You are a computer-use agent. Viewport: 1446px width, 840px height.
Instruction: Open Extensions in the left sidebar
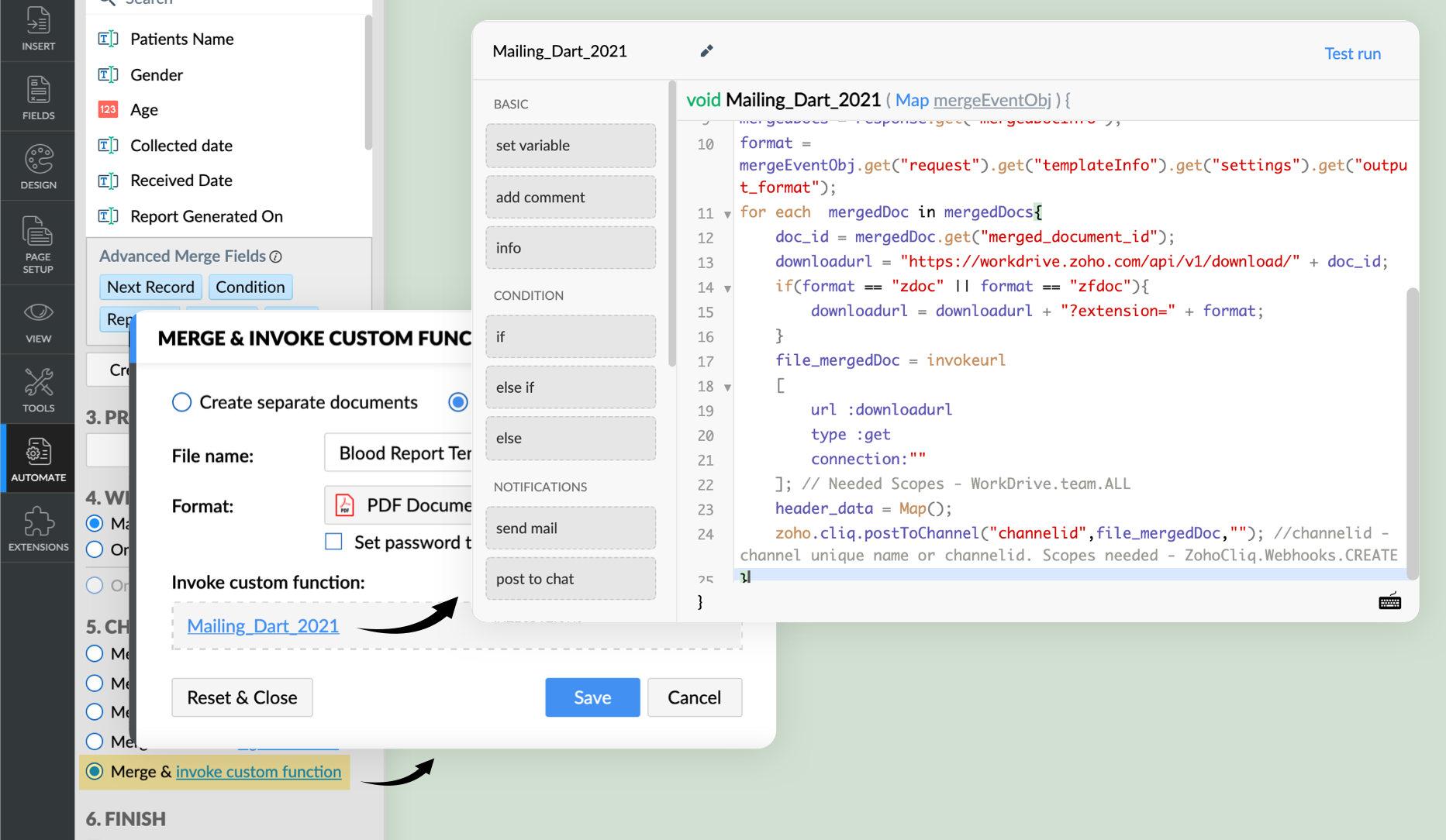pyautogui.click(x=38, y=528)
